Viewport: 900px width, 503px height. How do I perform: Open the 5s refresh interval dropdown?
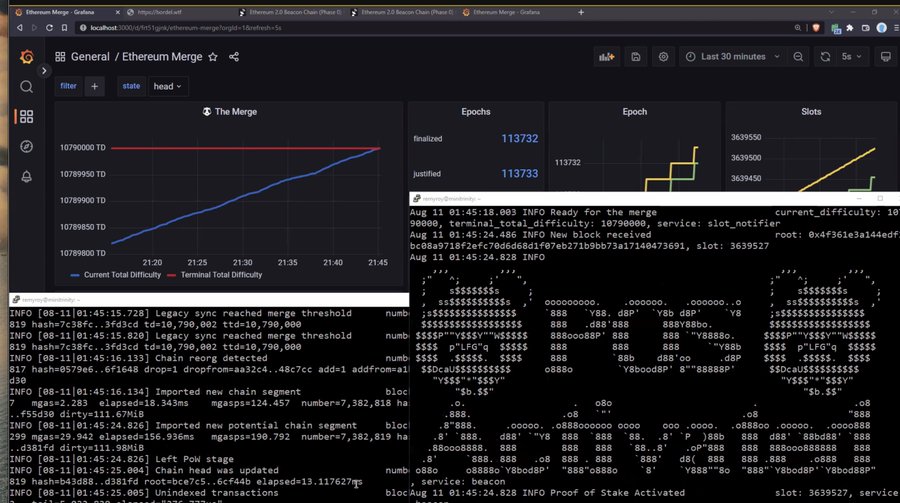tap(851, 57)
